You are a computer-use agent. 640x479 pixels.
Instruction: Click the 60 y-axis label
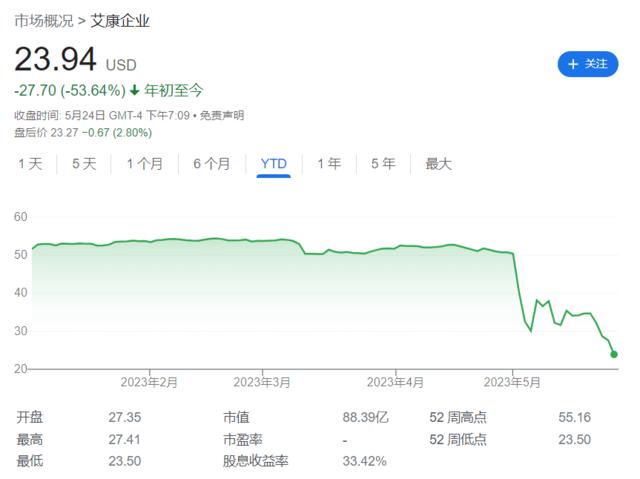click(x=21, y=217)
